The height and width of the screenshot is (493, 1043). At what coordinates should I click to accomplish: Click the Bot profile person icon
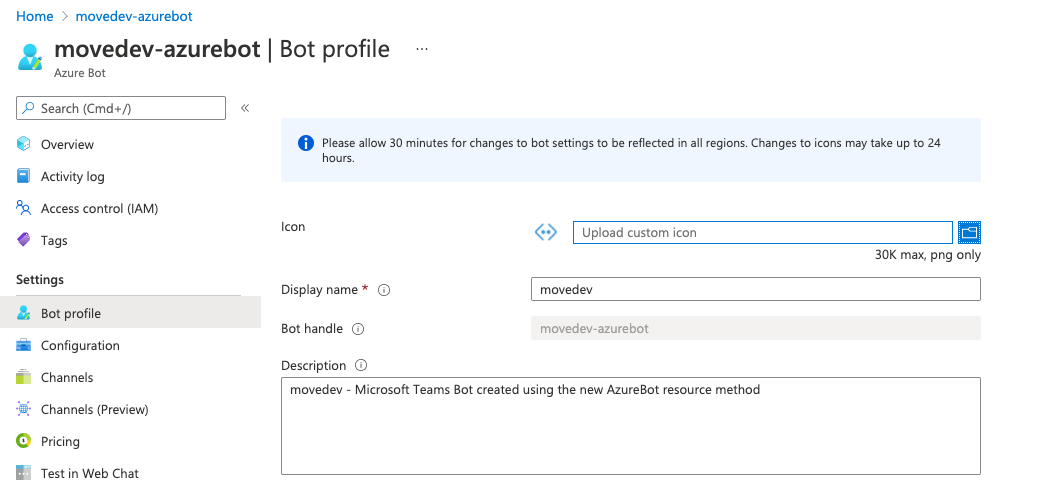[23, 313]
